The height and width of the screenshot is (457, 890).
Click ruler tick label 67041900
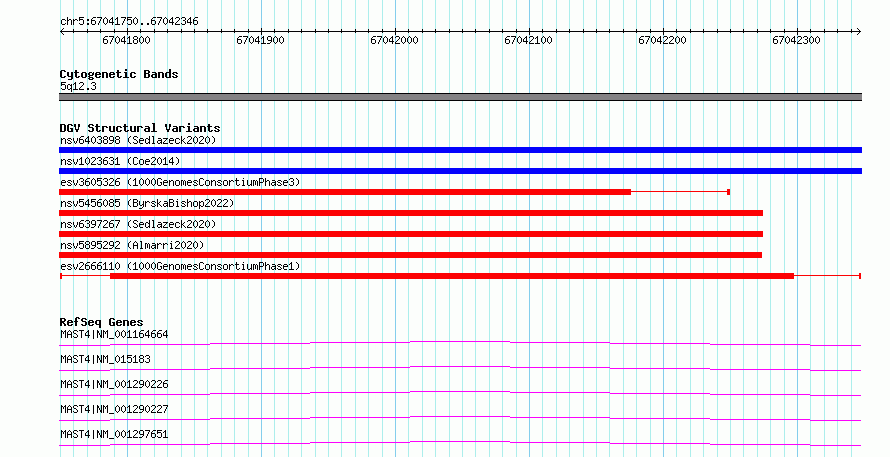tap(261, 40)
